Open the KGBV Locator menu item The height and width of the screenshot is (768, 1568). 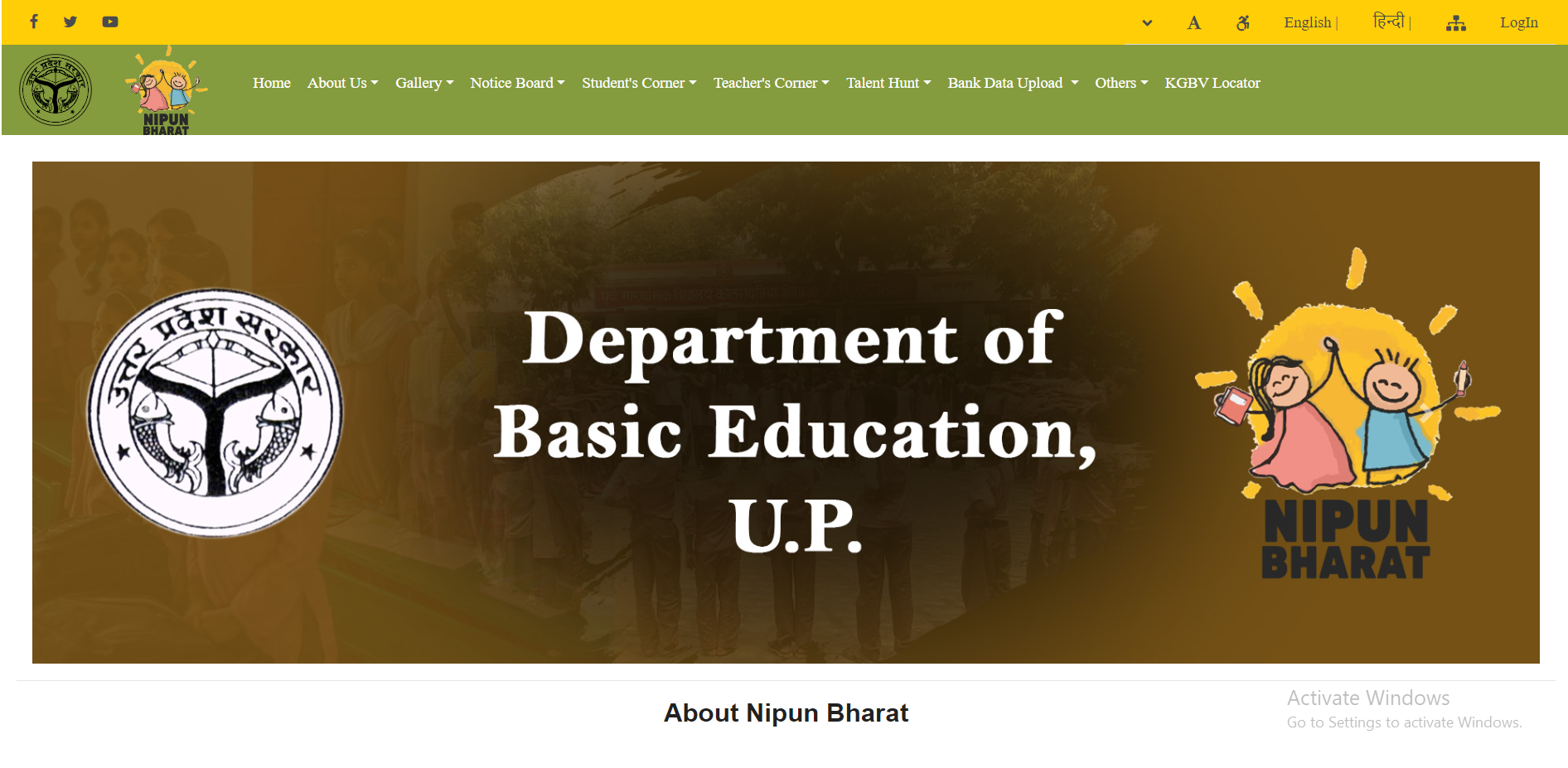1212,83
